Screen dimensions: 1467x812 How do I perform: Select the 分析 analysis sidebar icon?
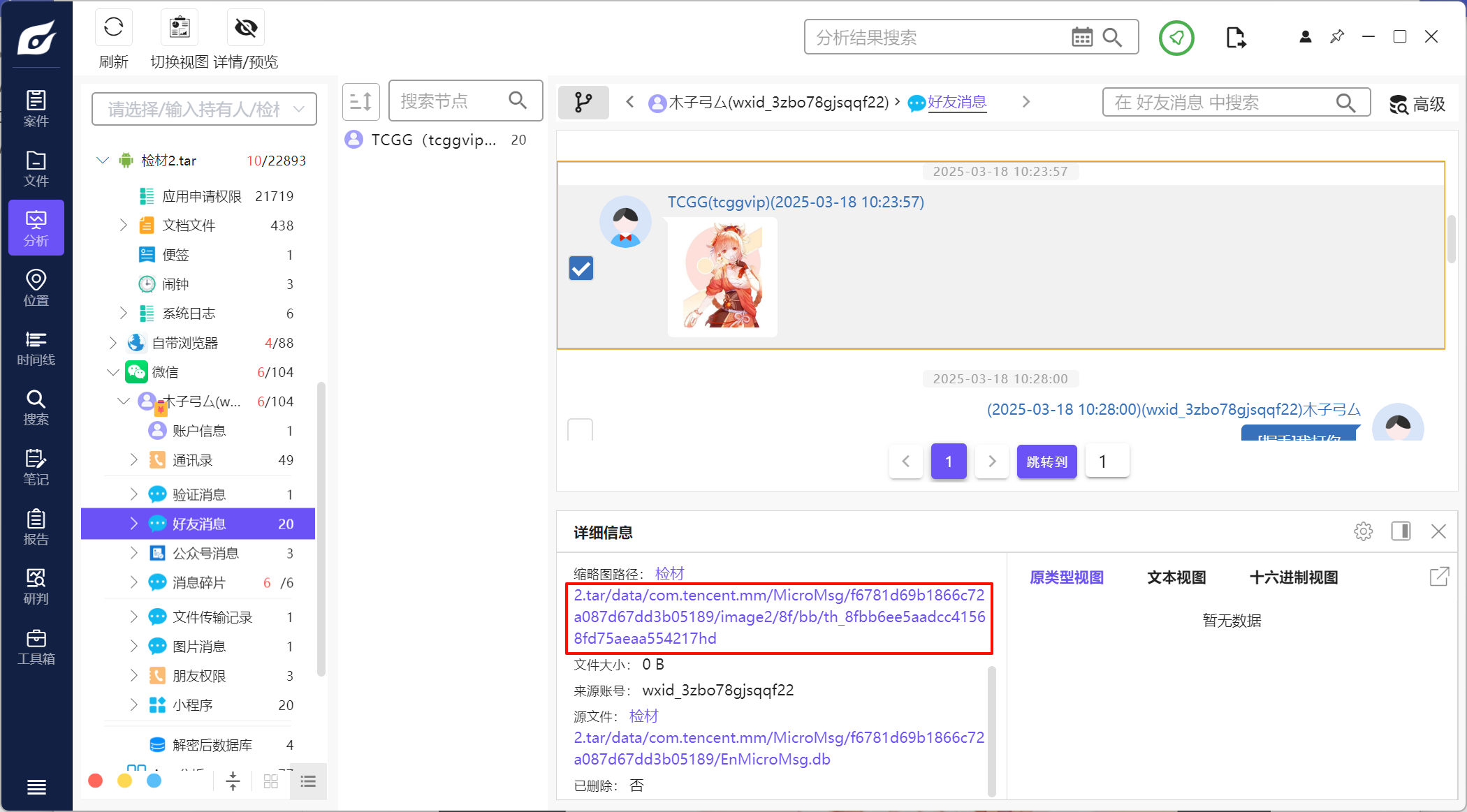(36, 228)
